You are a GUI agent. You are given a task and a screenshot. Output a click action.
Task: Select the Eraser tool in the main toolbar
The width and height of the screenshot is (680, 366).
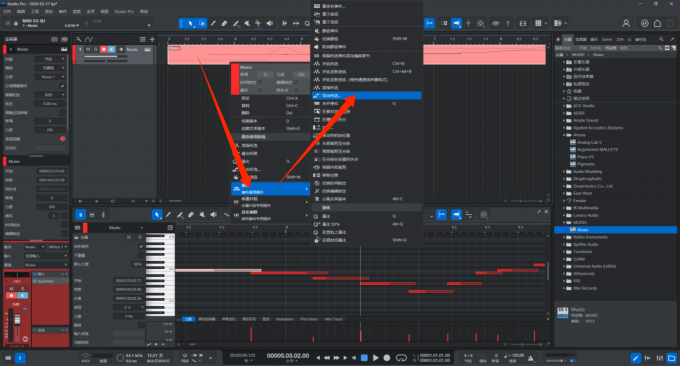tap(224, 23)
